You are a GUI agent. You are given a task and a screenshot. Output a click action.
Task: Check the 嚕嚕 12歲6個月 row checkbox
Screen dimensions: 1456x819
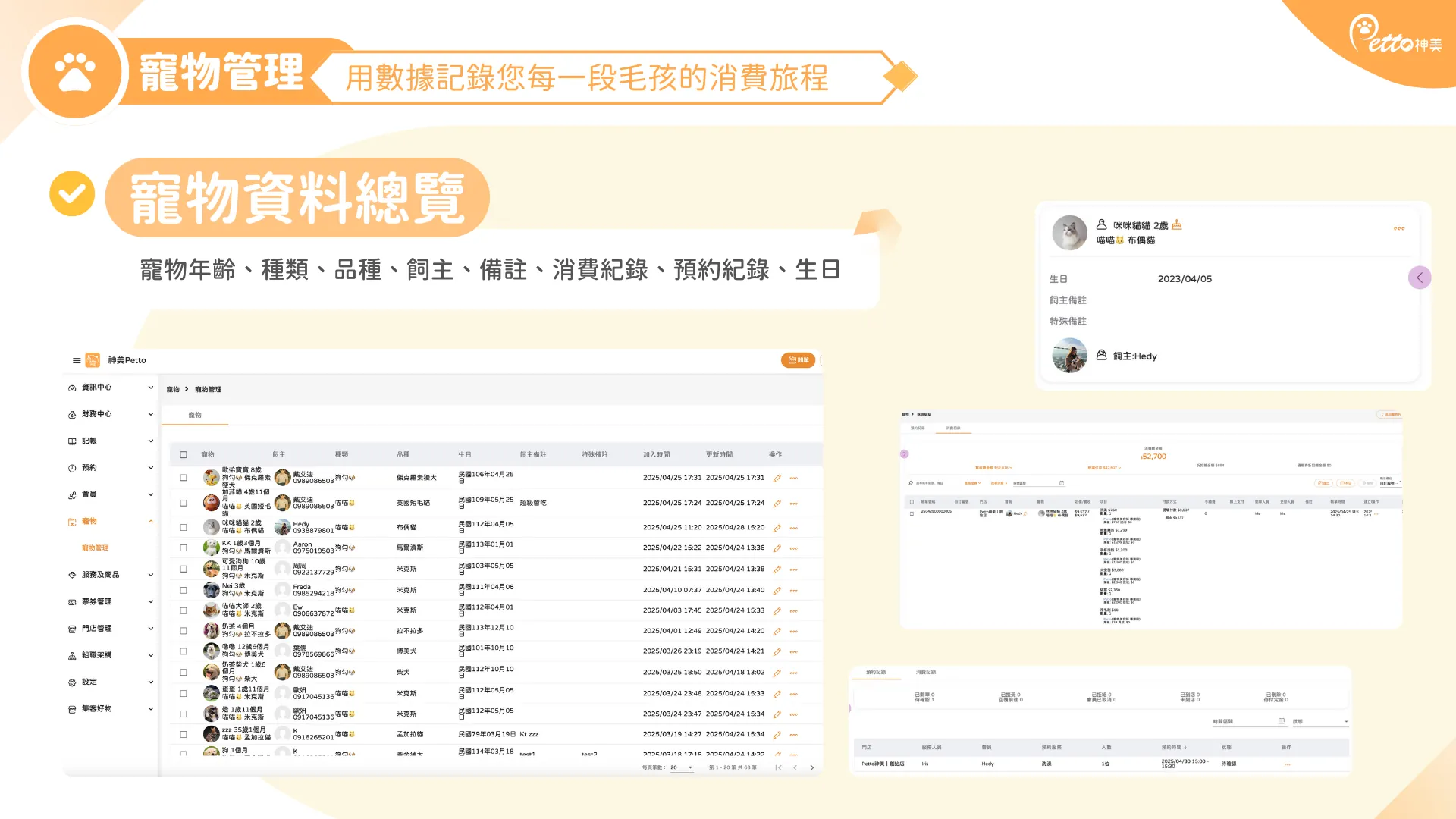click(x=184, y=652)
